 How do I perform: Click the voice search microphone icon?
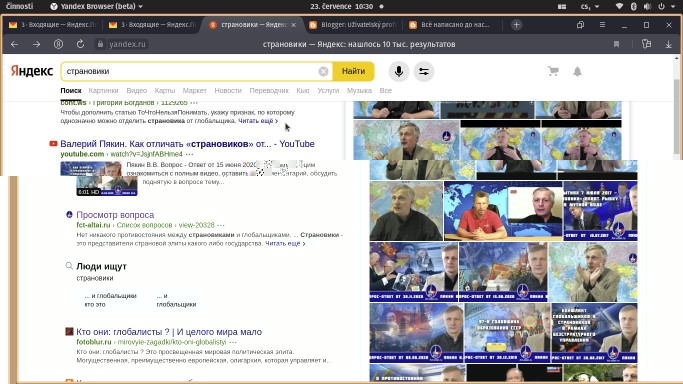coord(398,71)
